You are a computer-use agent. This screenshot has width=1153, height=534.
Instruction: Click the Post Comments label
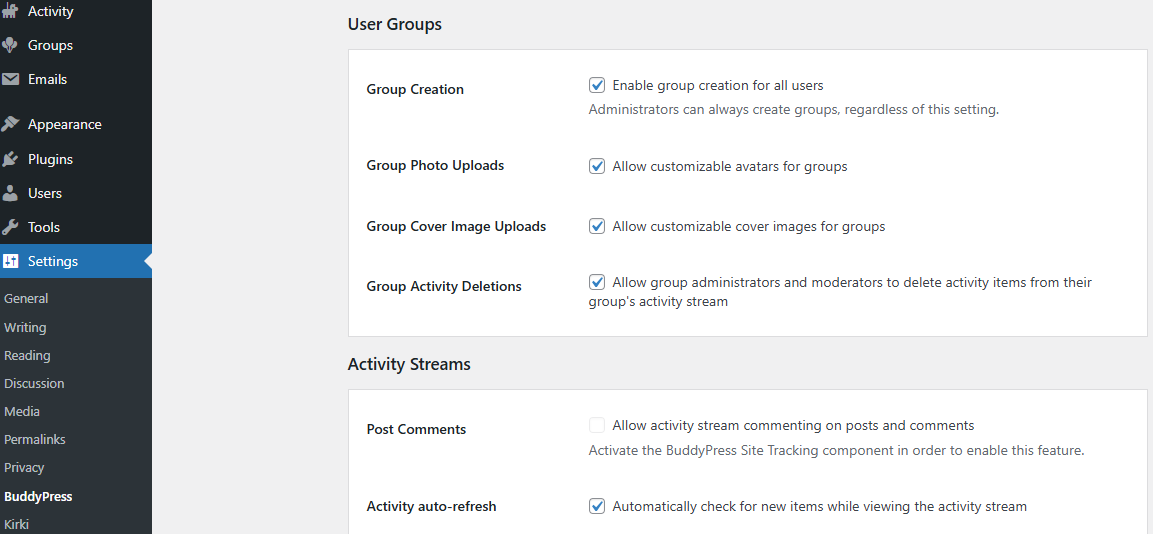[x=416, y=429]
